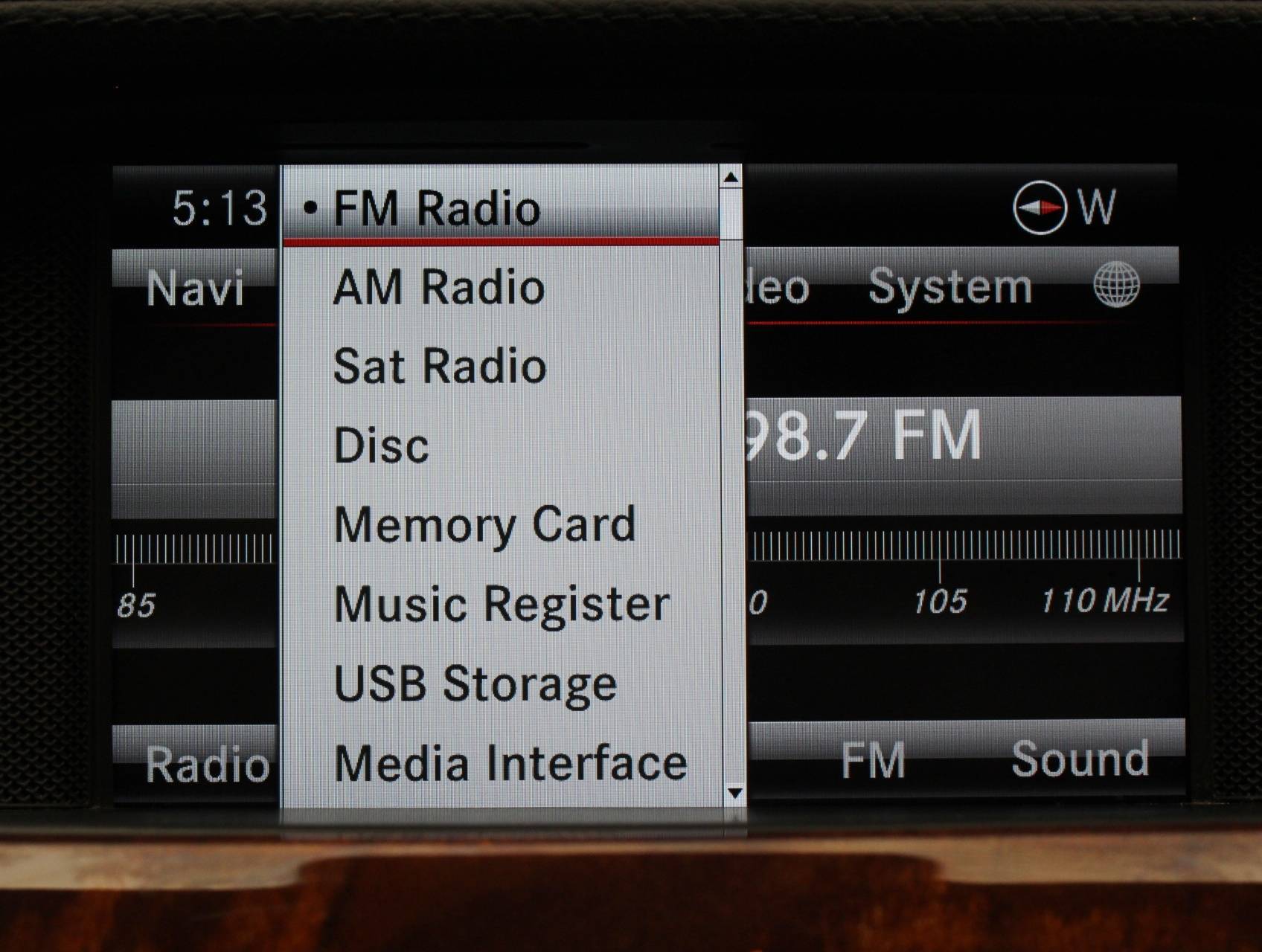Image resolution: width=1262 pixels, height=952 pixels.
Task: Click the globe internet icon
Action: pyautogui.click(x=1116, y=284)
